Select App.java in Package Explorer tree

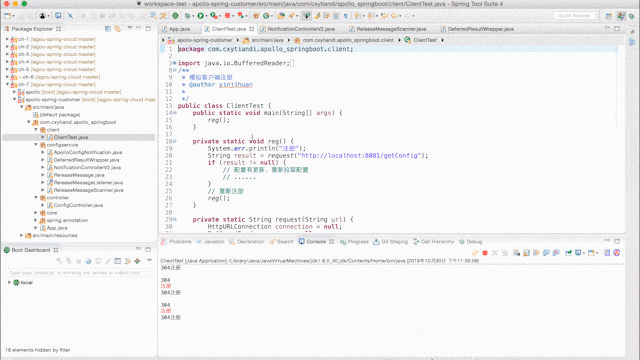pyautogui.click(x=57, y=228)
